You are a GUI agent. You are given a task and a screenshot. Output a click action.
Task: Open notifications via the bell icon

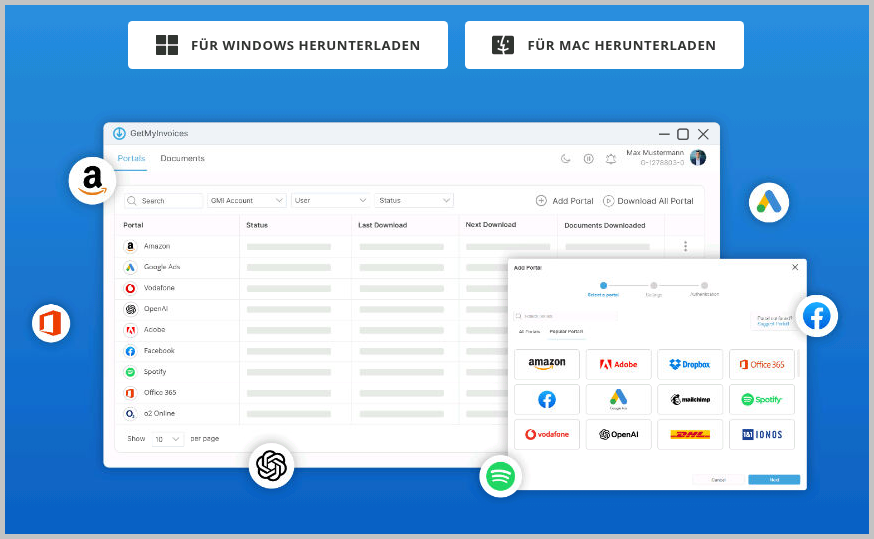611,159
